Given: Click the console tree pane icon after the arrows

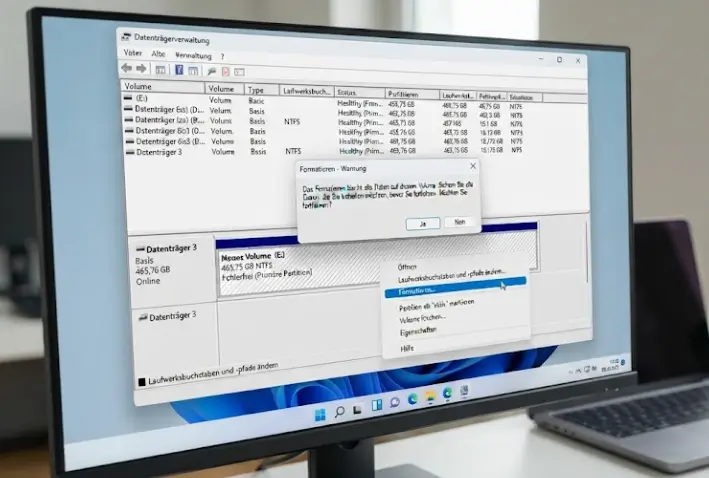Looking at the screenshot, I should point(160,70).
